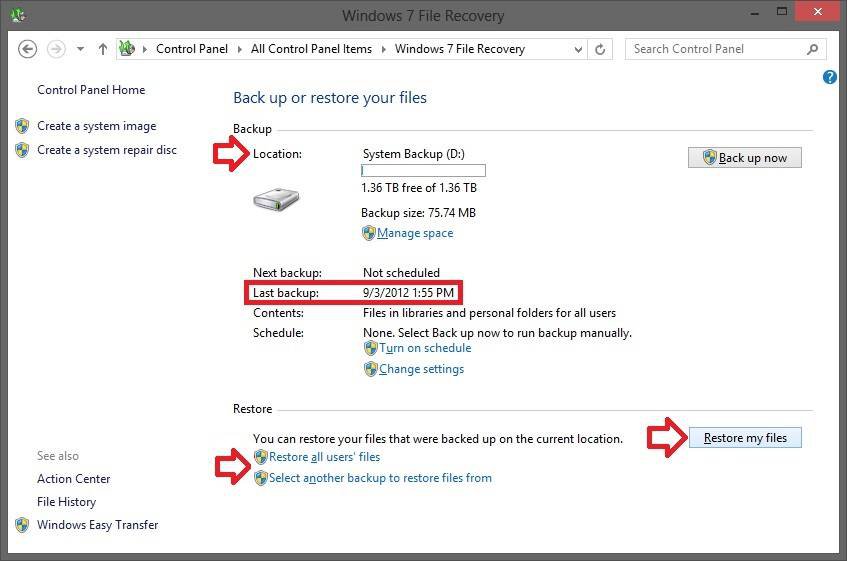The image size is (847, 561).
Task: Open the Change settings link
Action: (x=421, y=369)
